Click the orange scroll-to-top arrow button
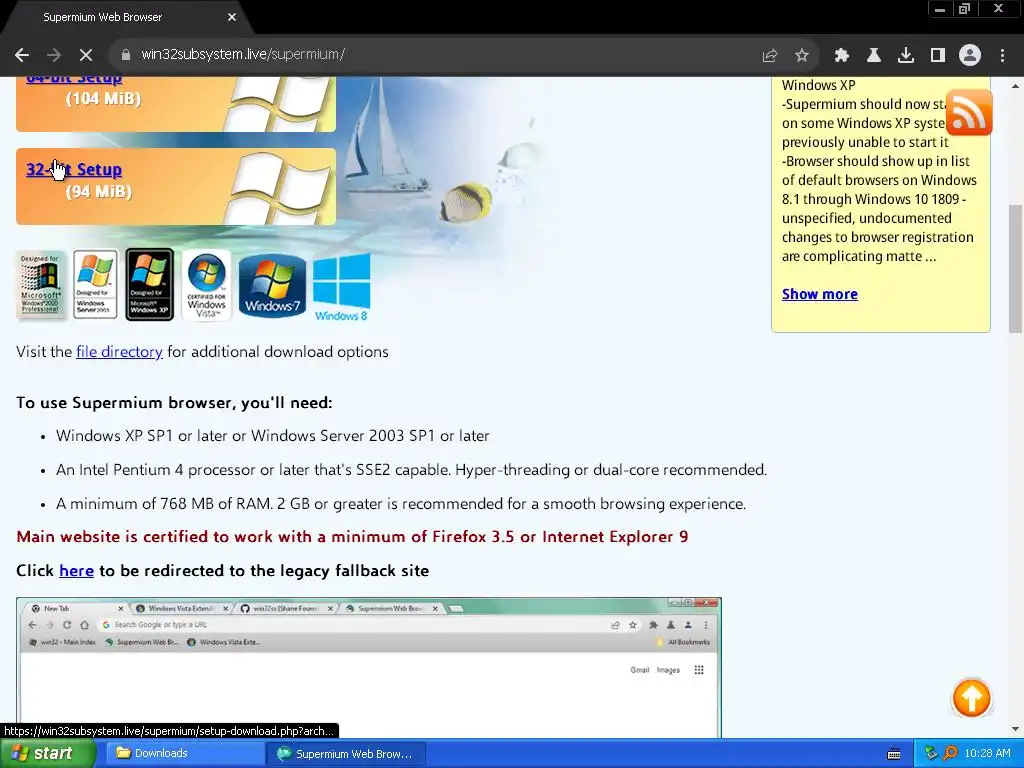The height and width of the screenshot is (768, 1024). (971, 698)
